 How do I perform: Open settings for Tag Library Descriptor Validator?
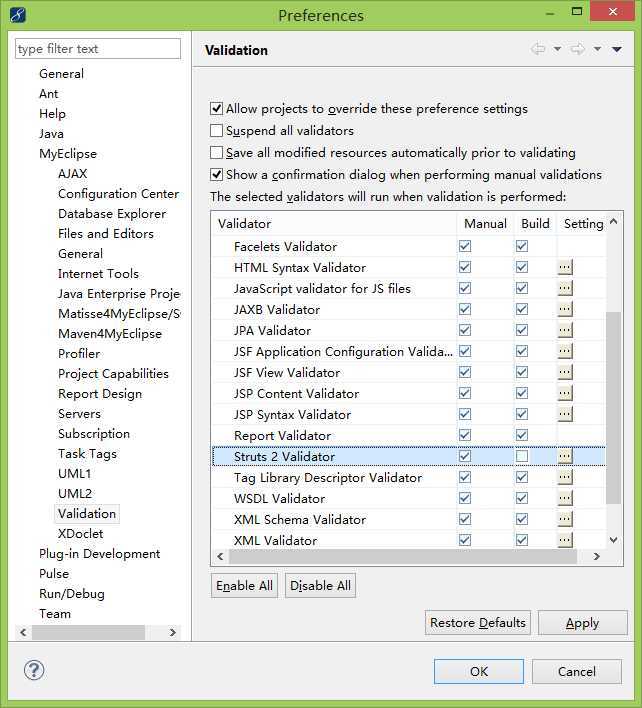[x=565, y=477]
